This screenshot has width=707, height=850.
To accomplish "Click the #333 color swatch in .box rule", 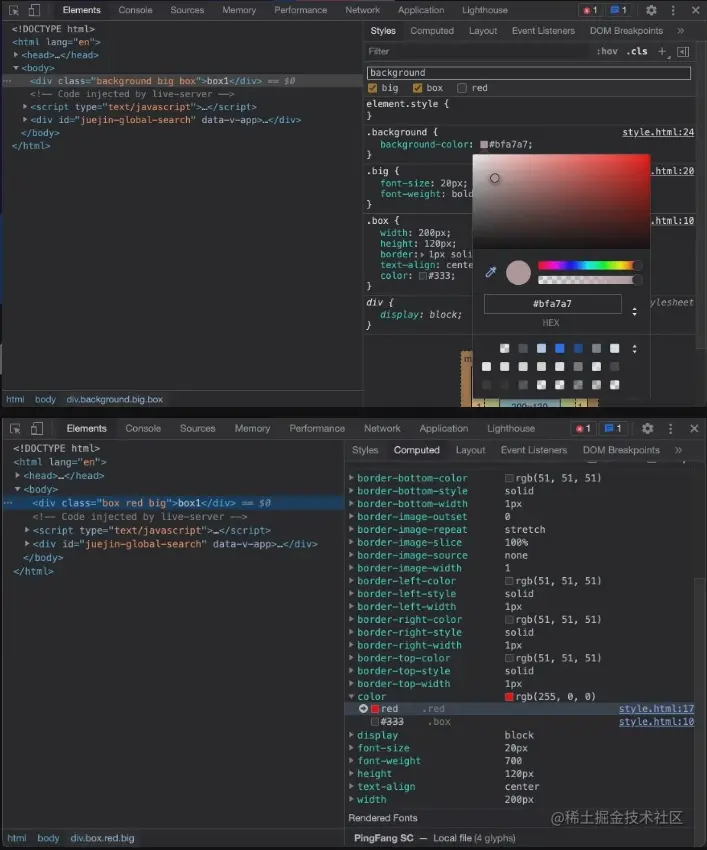I will [x=422, y=276].
